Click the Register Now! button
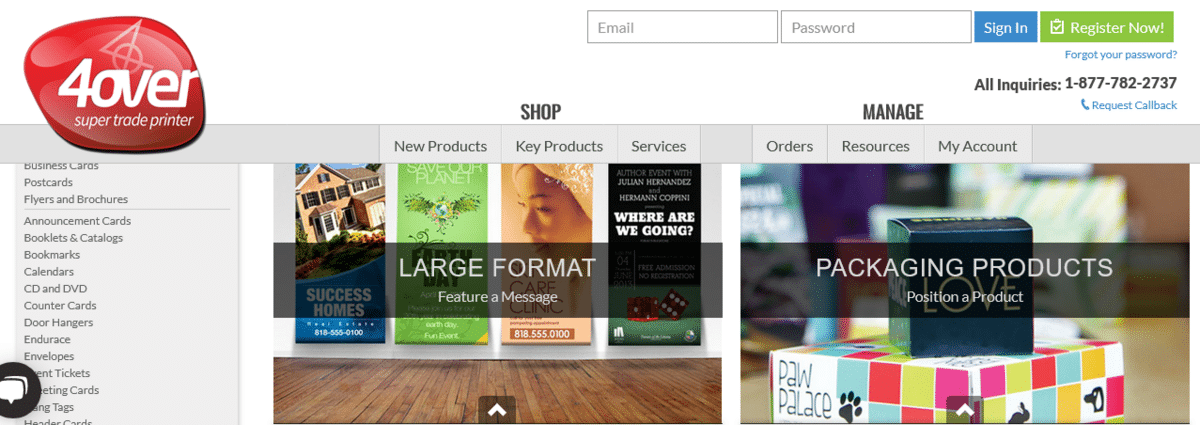 point(1107,27)
